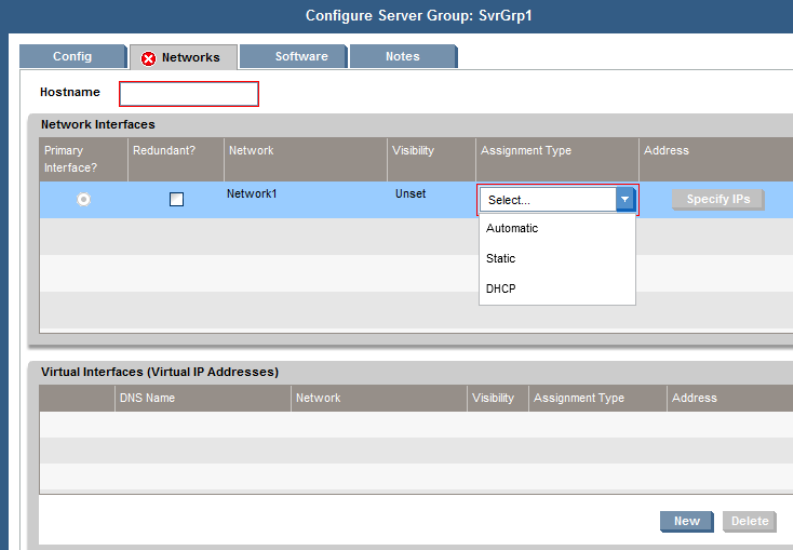Choose Automatic from the assignment list
793x550 pixels.
[x=512, y=229]
